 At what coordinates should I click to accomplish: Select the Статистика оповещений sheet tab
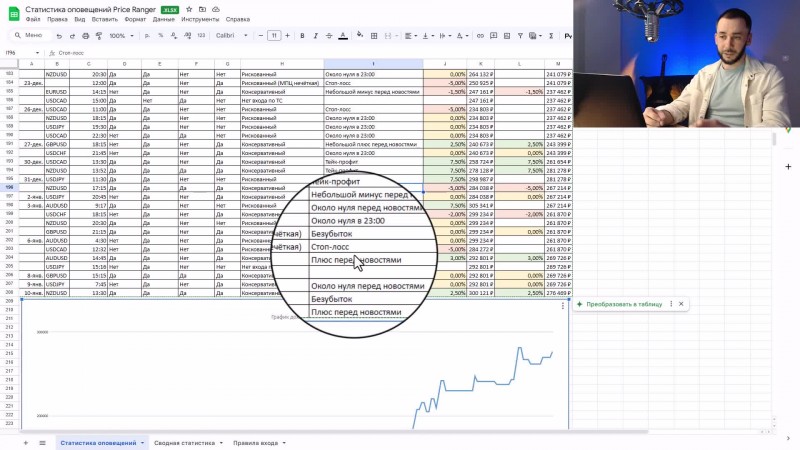tap(98, 443)
